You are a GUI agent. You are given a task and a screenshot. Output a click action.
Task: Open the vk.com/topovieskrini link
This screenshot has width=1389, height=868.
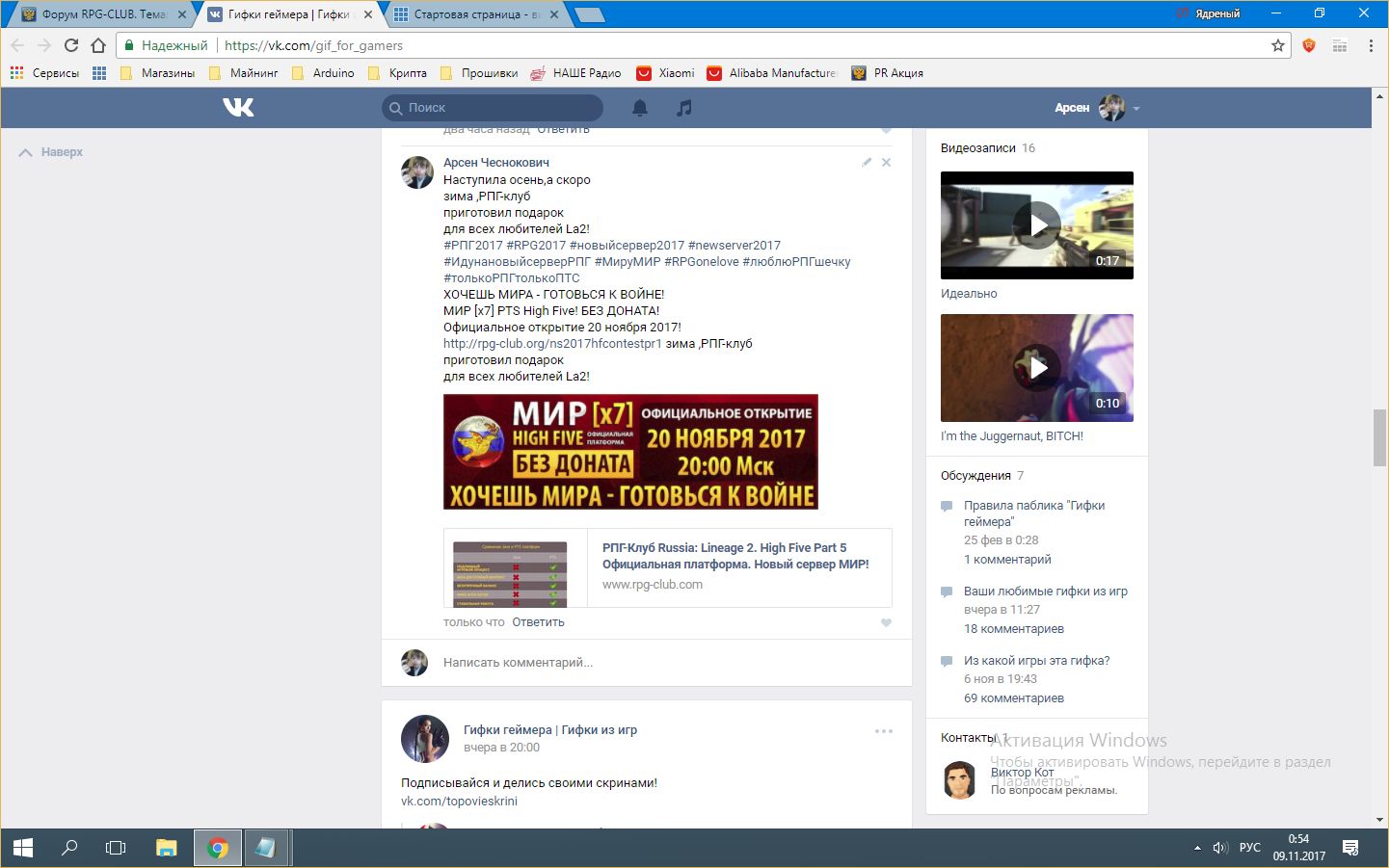(x=459, y=802)
